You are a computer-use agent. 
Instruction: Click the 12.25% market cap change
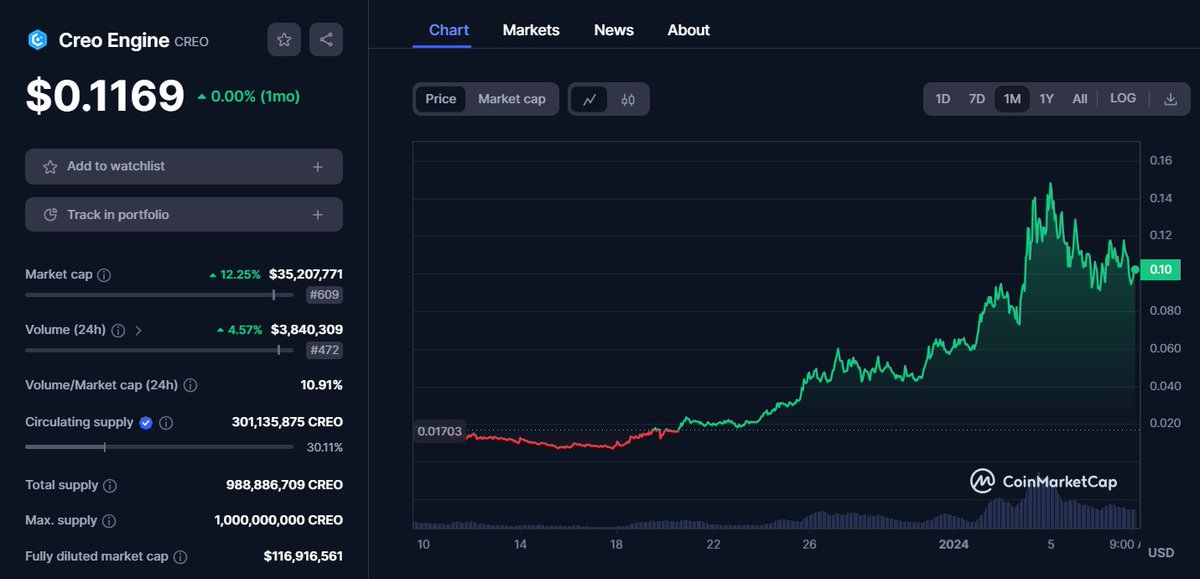(x=235, y=274)
